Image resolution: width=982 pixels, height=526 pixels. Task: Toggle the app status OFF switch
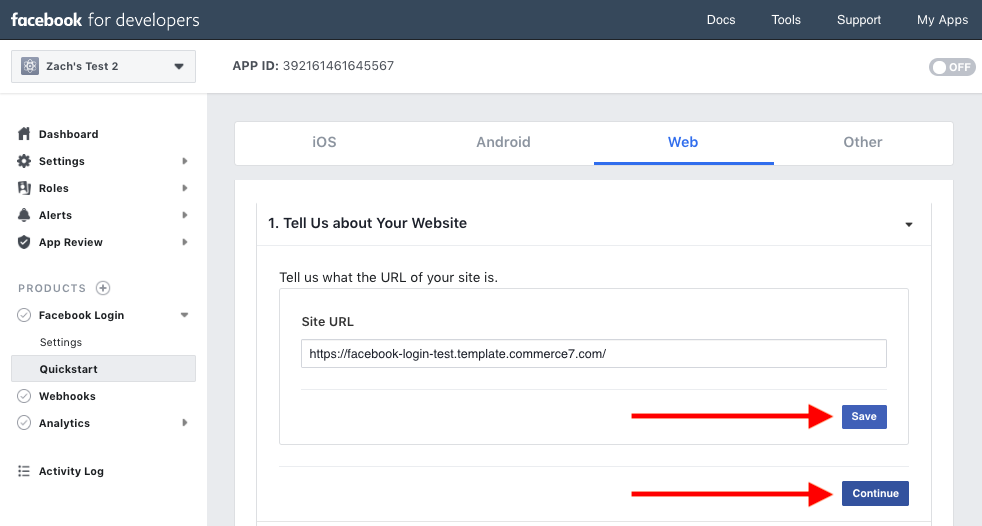[952, 67]
